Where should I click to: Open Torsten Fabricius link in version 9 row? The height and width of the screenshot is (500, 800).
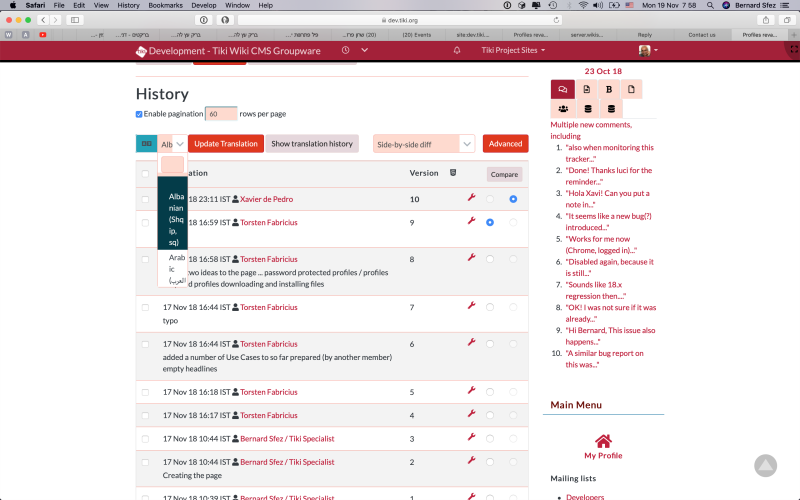(x=268, y=222)
